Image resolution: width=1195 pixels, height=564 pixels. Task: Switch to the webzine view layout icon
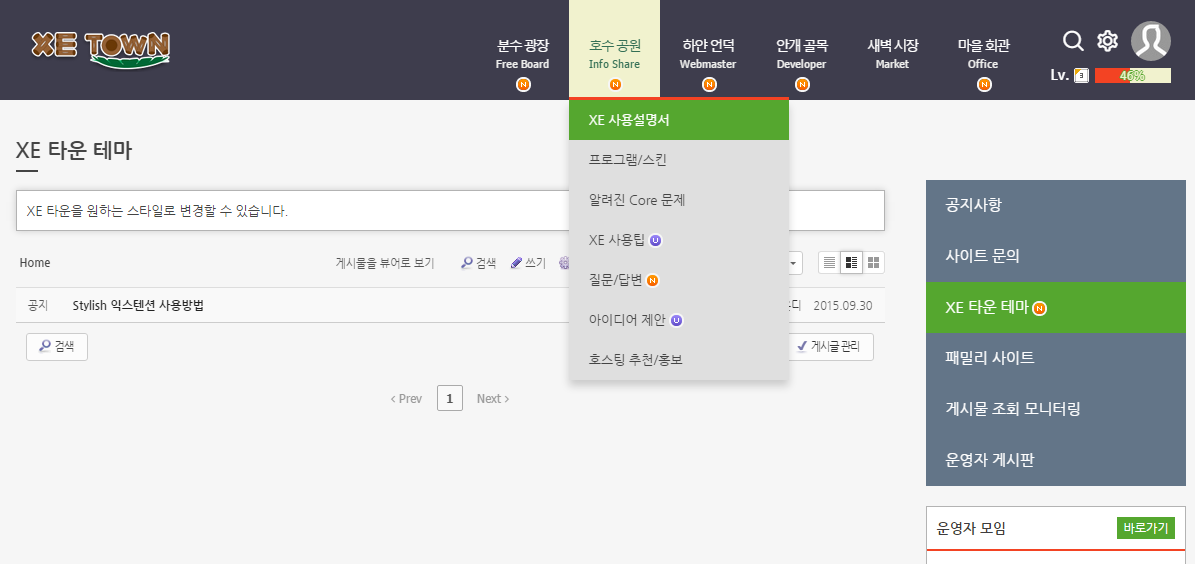(851, 263)
